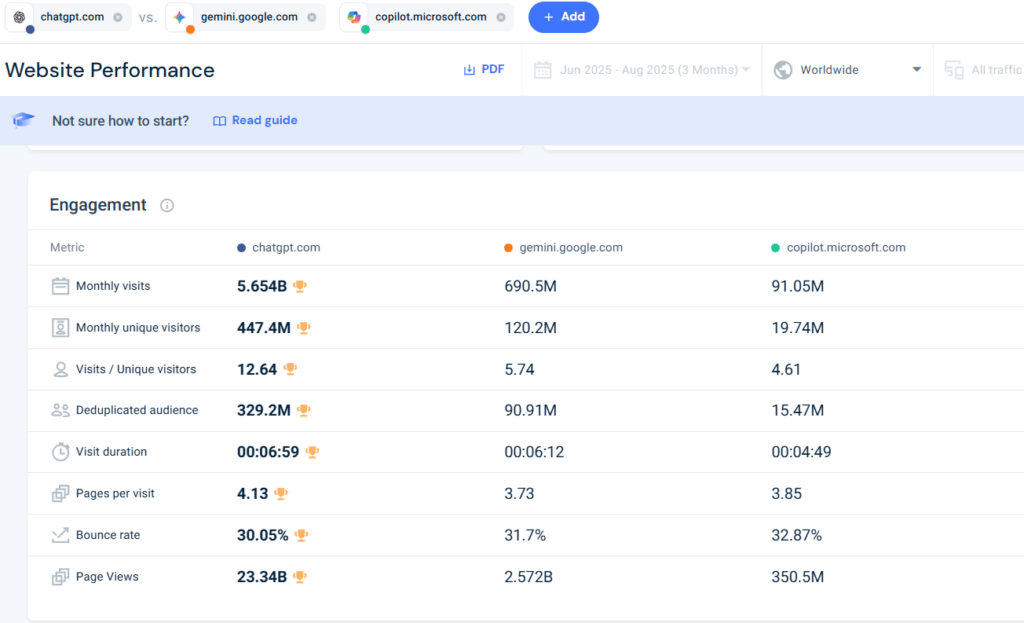The height and width of the screenshot is (623, 1024).
Task: Remove chatgpt.com from comparison
Action: pos(118,18)
